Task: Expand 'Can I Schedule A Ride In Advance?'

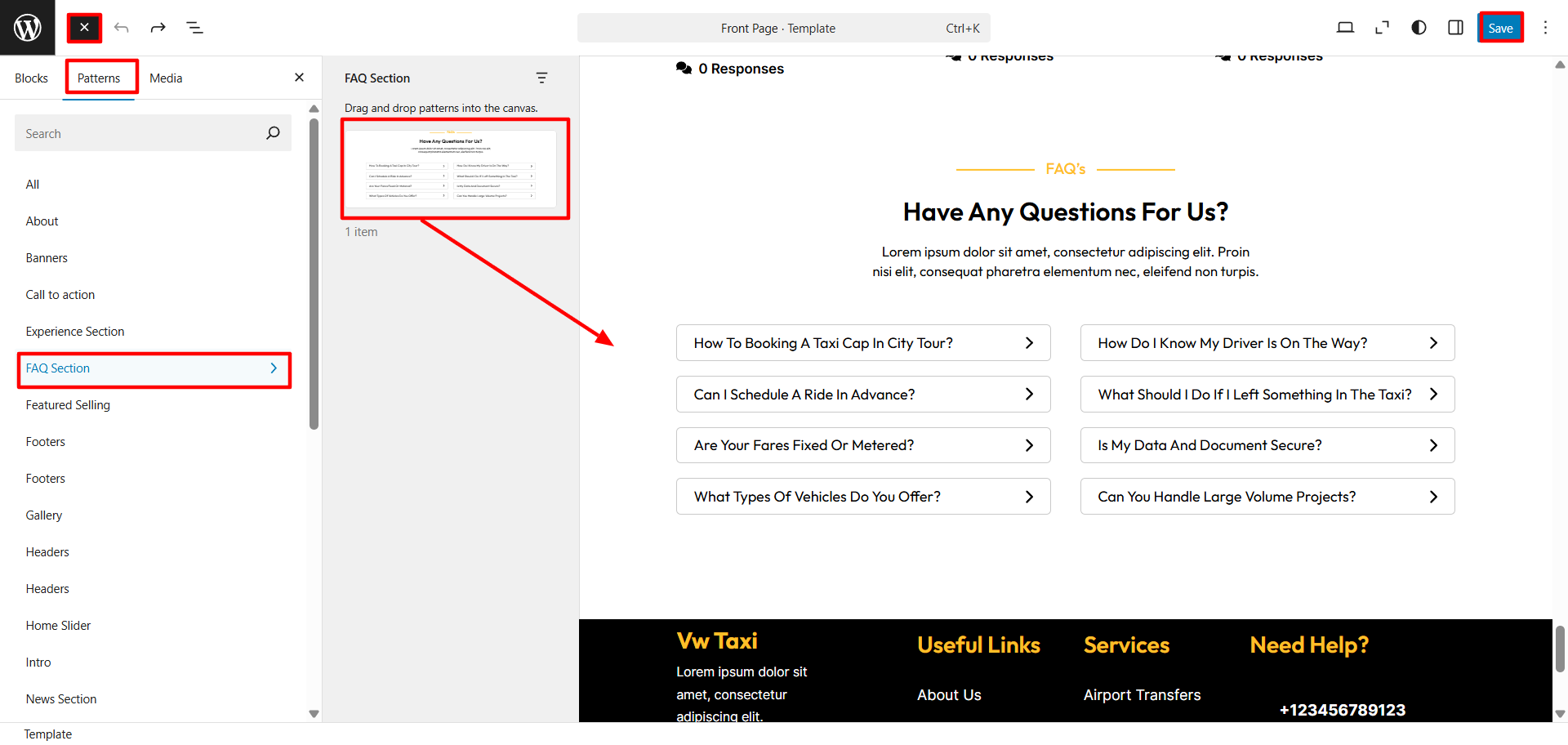Action: (x=862, y=395)
